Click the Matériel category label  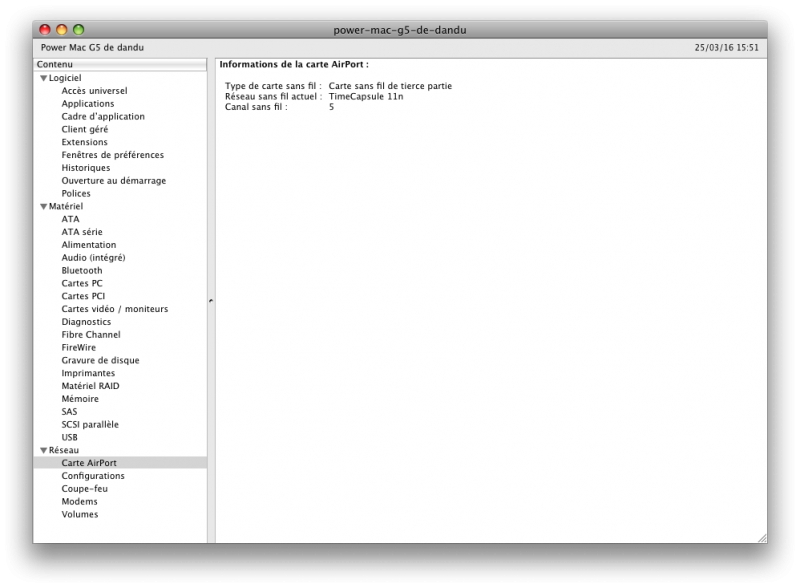click(x=66, y=207)
